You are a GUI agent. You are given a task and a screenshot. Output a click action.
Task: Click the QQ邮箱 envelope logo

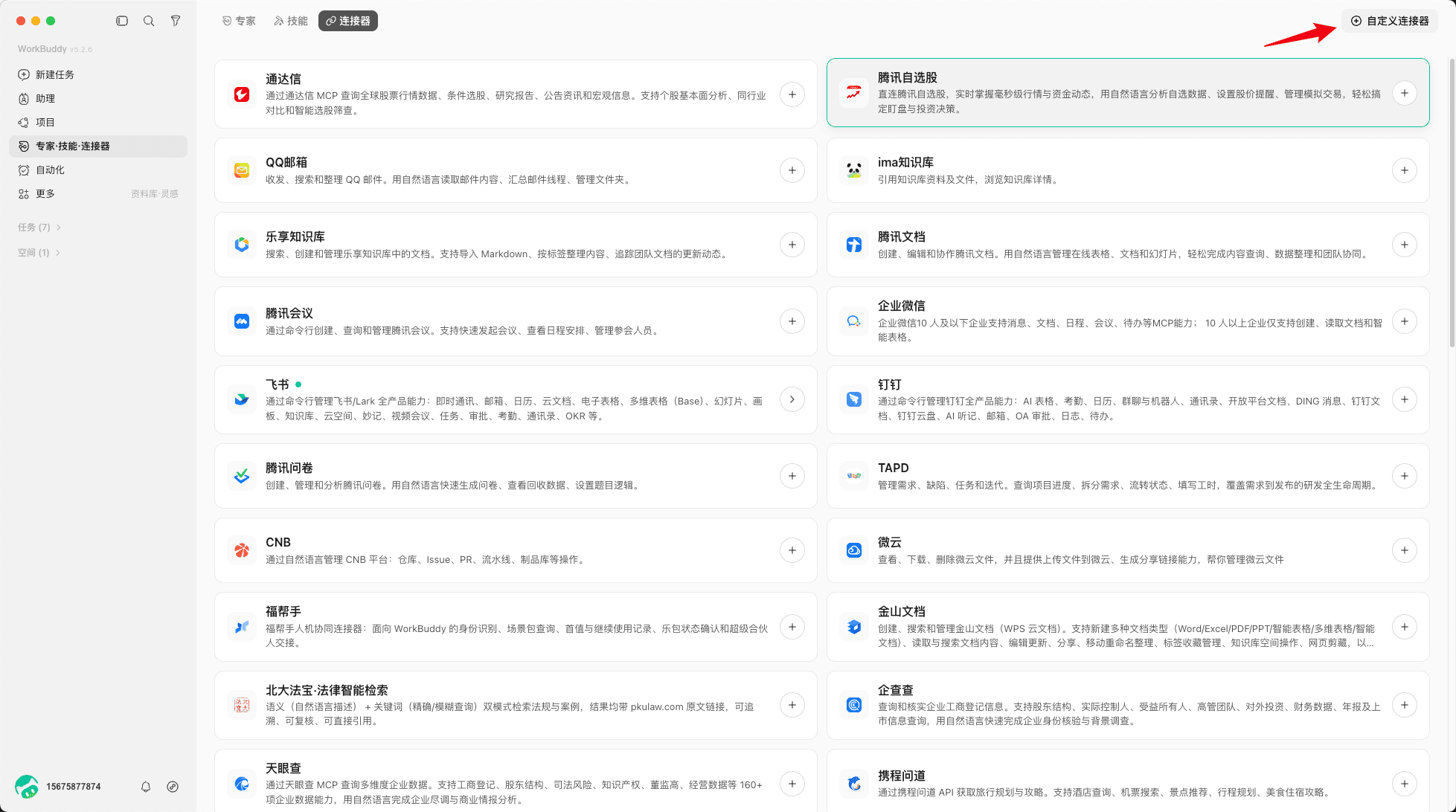point(242,170)
